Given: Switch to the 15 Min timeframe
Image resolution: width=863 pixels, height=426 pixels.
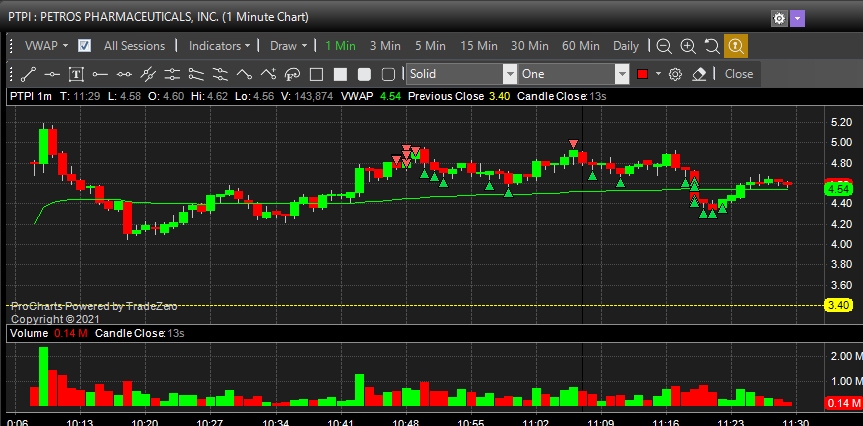Looking at the screenshot, I should [x=478, y=46].
